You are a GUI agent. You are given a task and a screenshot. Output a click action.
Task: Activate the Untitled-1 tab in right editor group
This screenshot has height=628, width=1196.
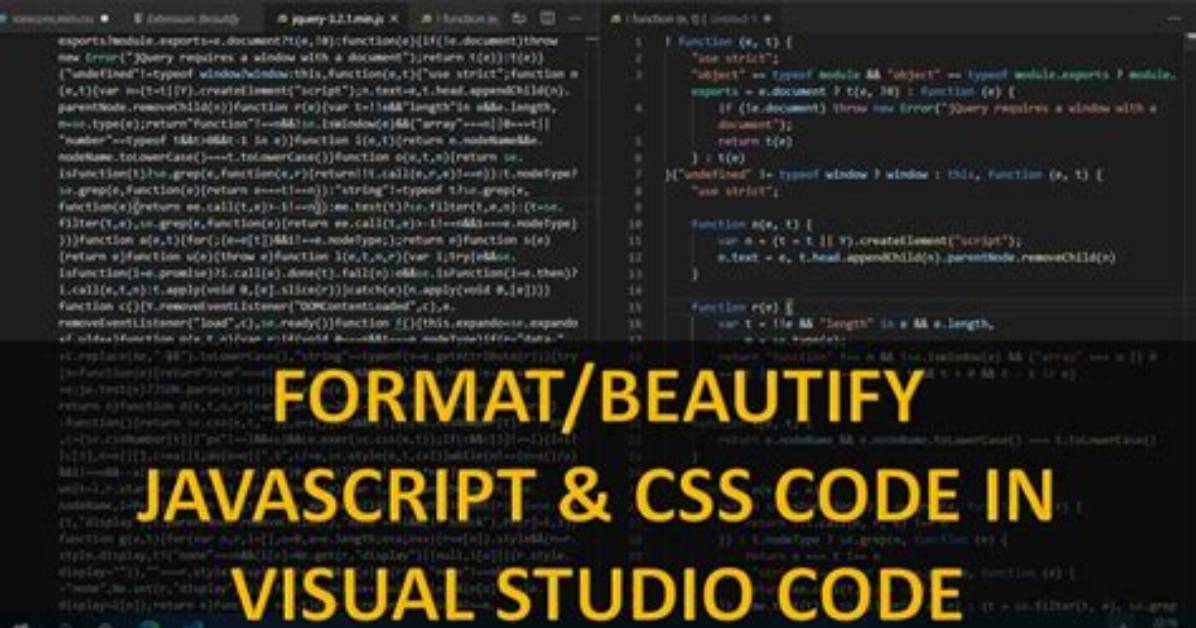693,18
